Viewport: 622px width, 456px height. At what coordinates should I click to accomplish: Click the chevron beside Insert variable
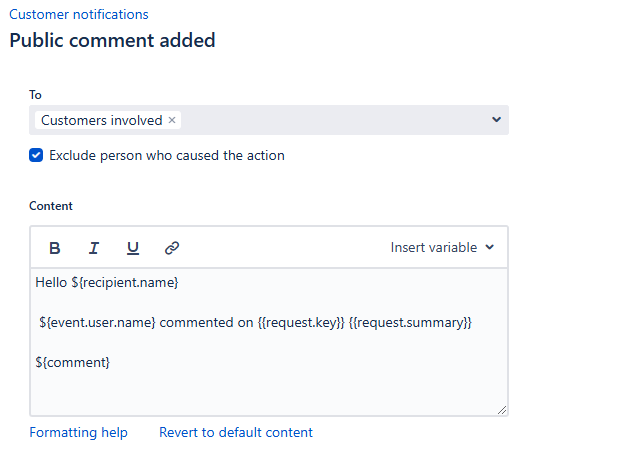(x=490, y=247)
